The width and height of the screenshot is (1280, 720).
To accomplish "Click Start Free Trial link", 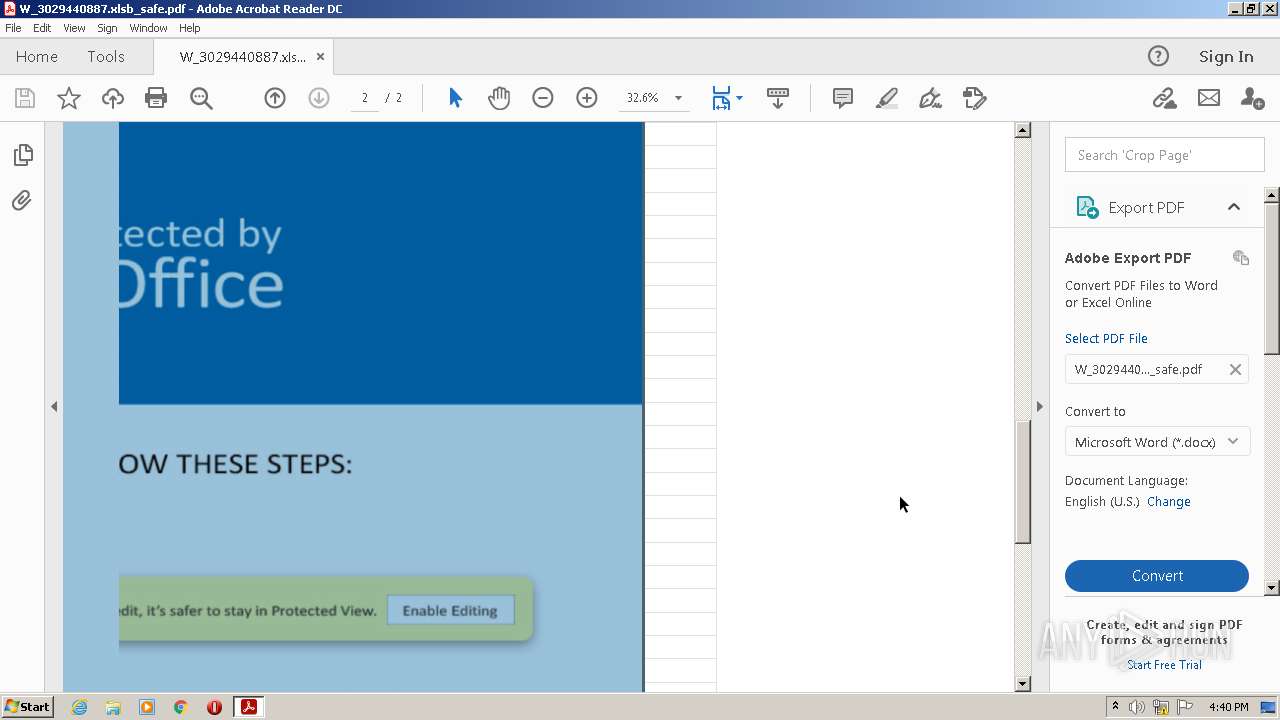I will pos(1164,665).
